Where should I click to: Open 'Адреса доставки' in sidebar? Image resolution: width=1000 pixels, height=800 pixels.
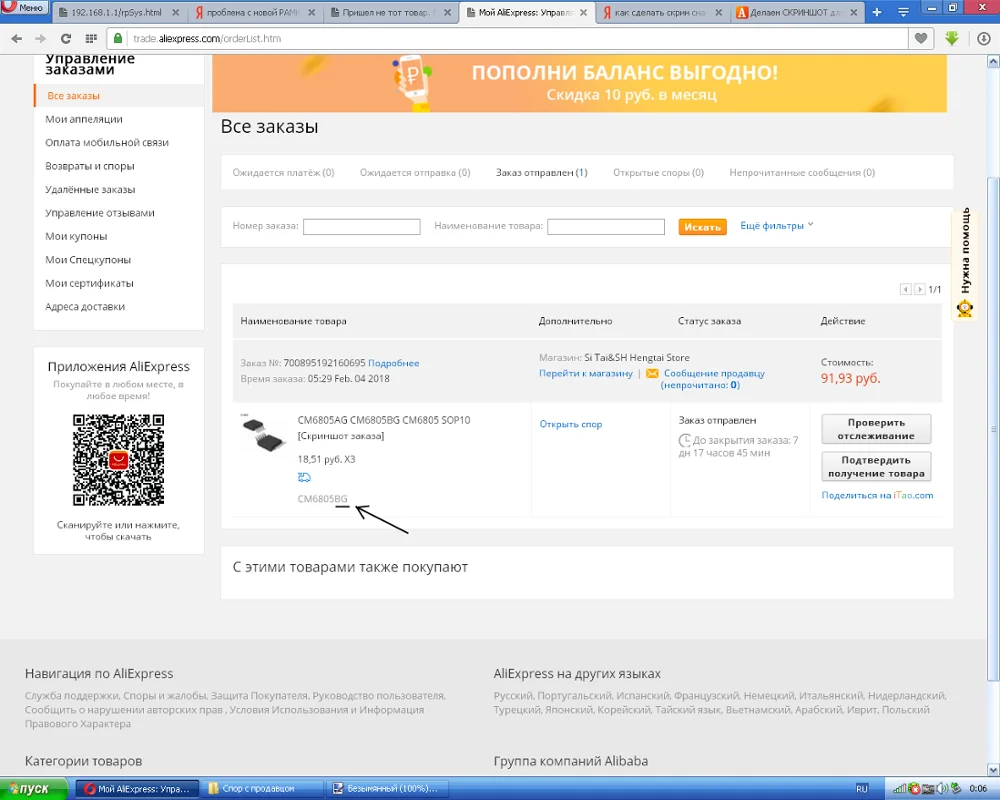(x=85, y=306)
